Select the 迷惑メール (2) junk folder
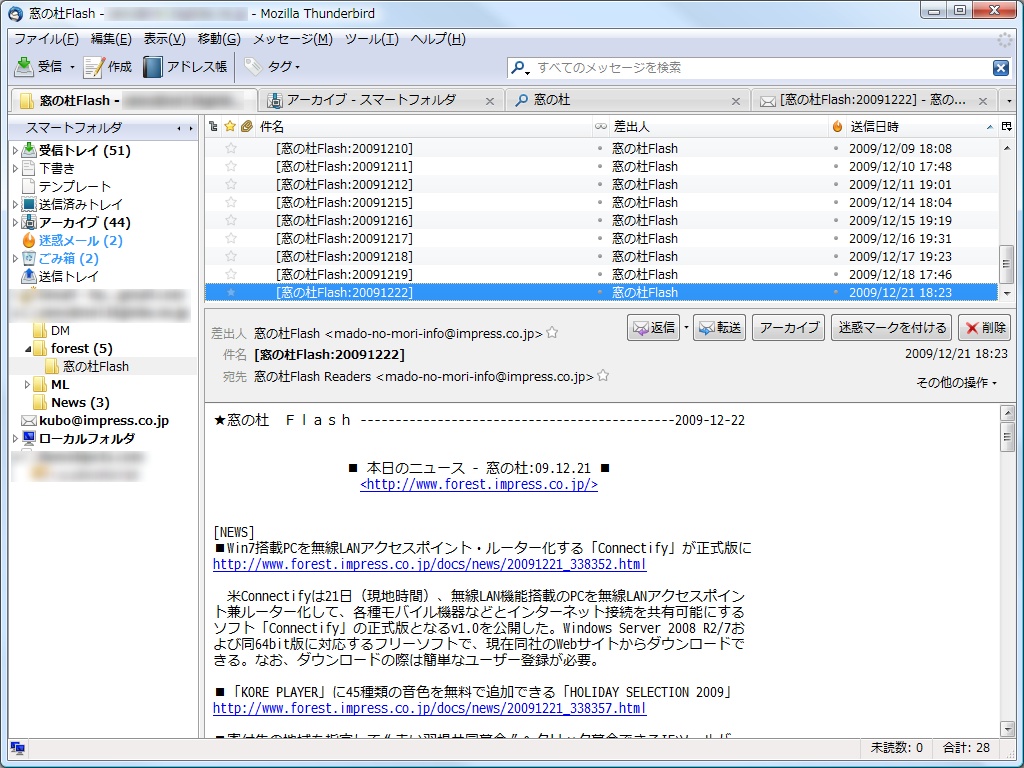The image size is (1024, 768). (x=72, y=240)
